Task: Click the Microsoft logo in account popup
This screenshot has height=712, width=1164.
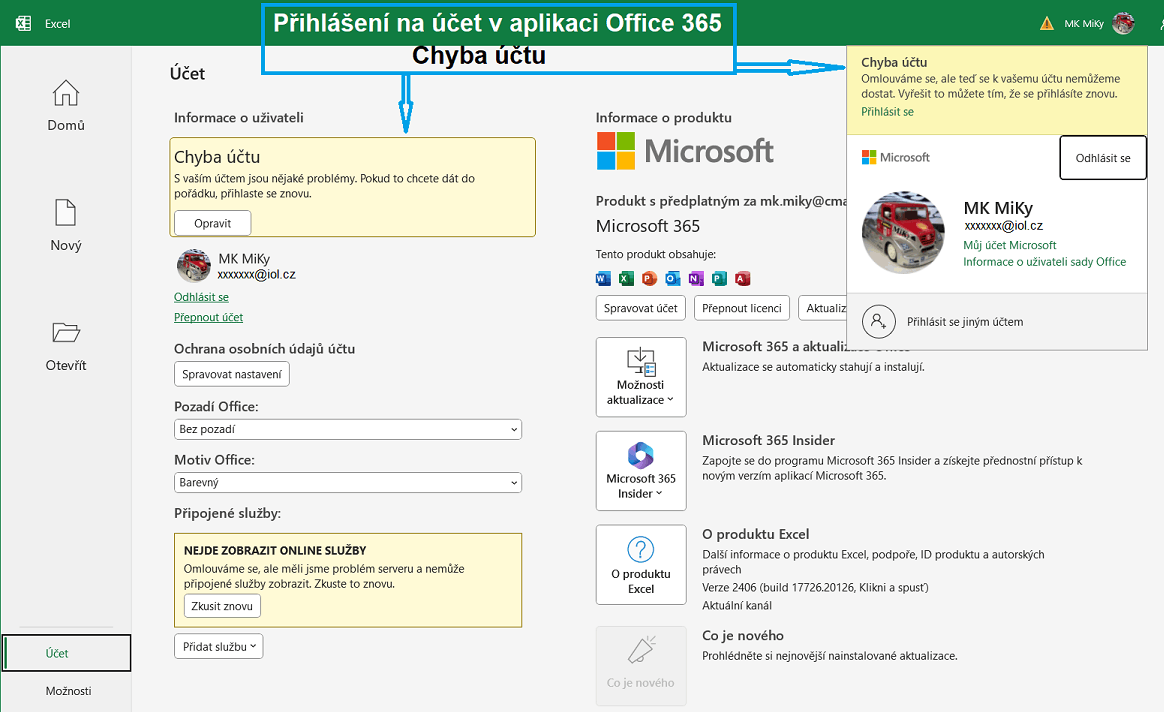Action: click(895, 157)
